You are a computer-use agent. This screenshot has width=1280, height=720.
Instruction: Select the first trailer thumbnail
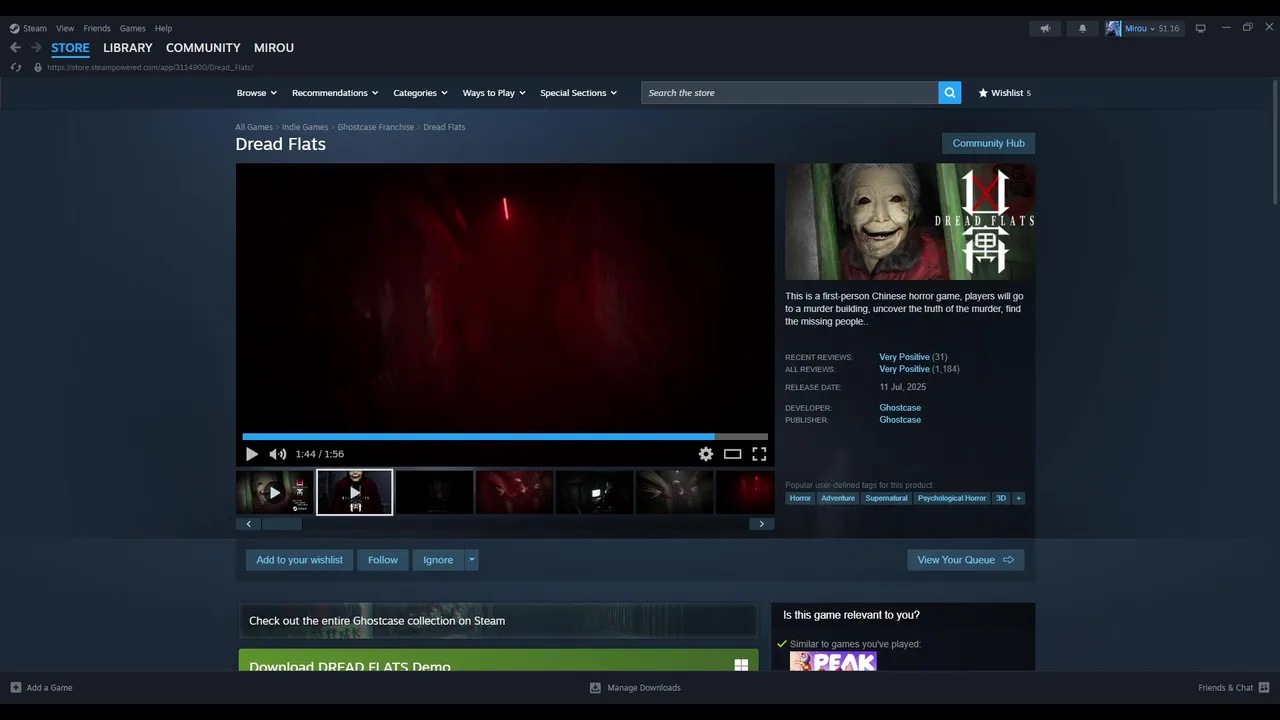click(x=274, y=492)
